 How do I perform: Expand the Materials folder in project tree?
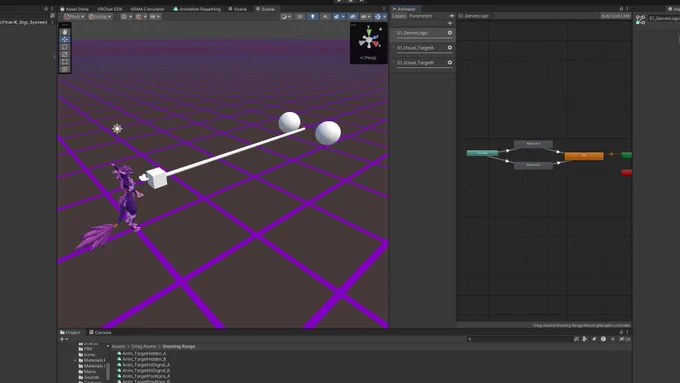(x=75, y=360)
